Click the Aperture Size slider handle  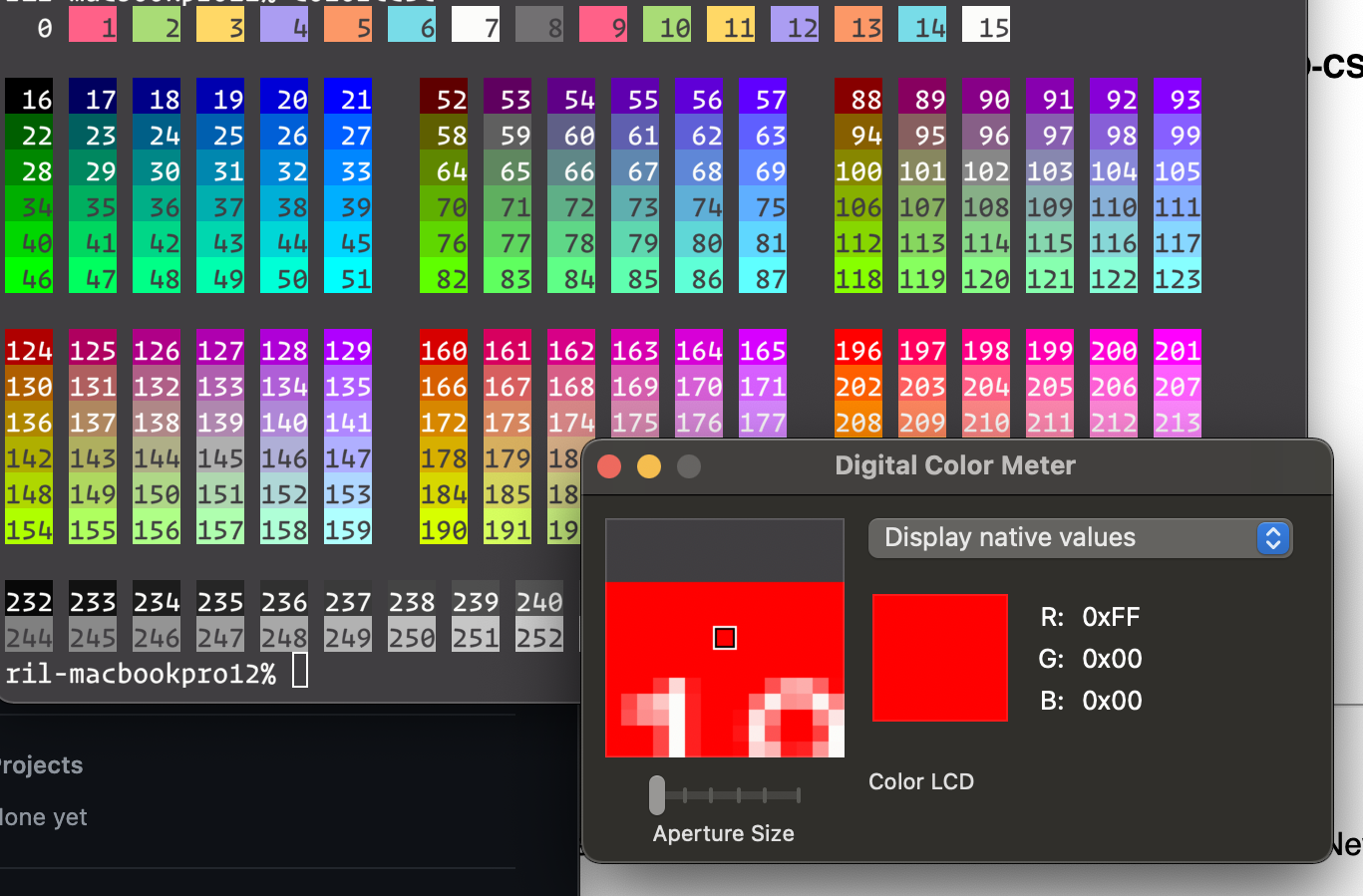(x=656, y=794)
